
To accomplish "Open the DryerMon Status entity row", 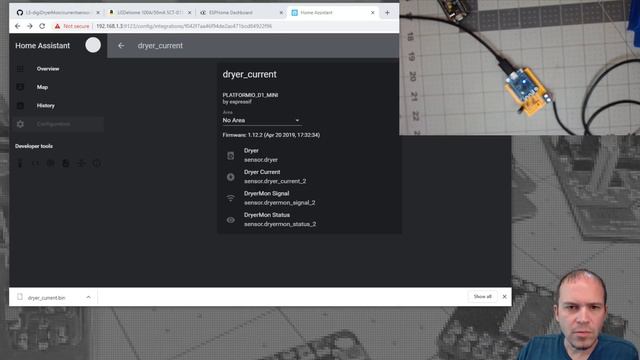I will (x=309, y=220).
